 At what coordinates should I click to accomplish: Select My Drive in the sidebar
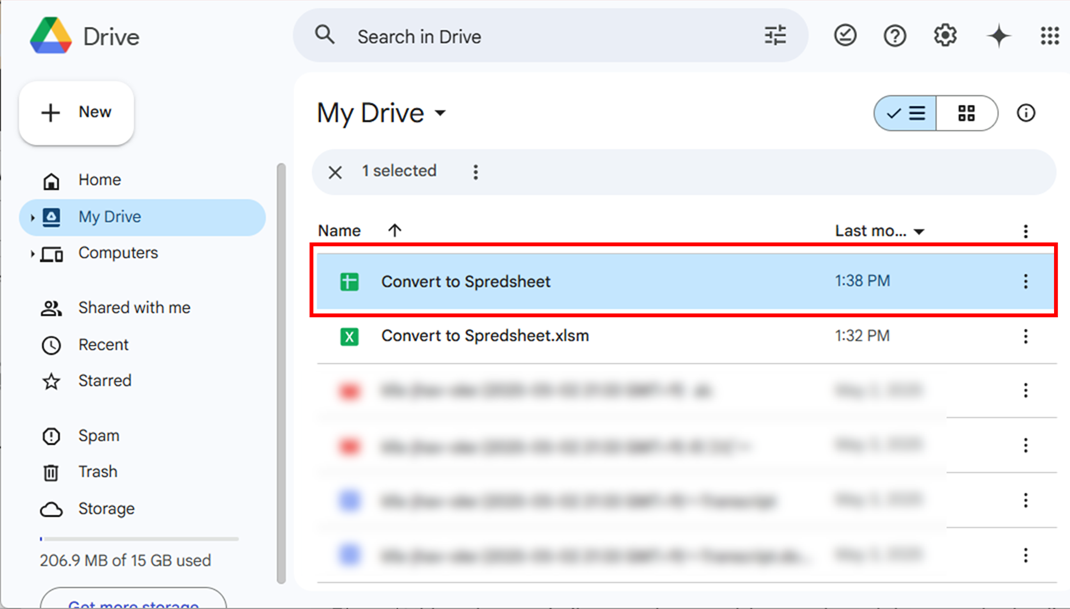143,217
